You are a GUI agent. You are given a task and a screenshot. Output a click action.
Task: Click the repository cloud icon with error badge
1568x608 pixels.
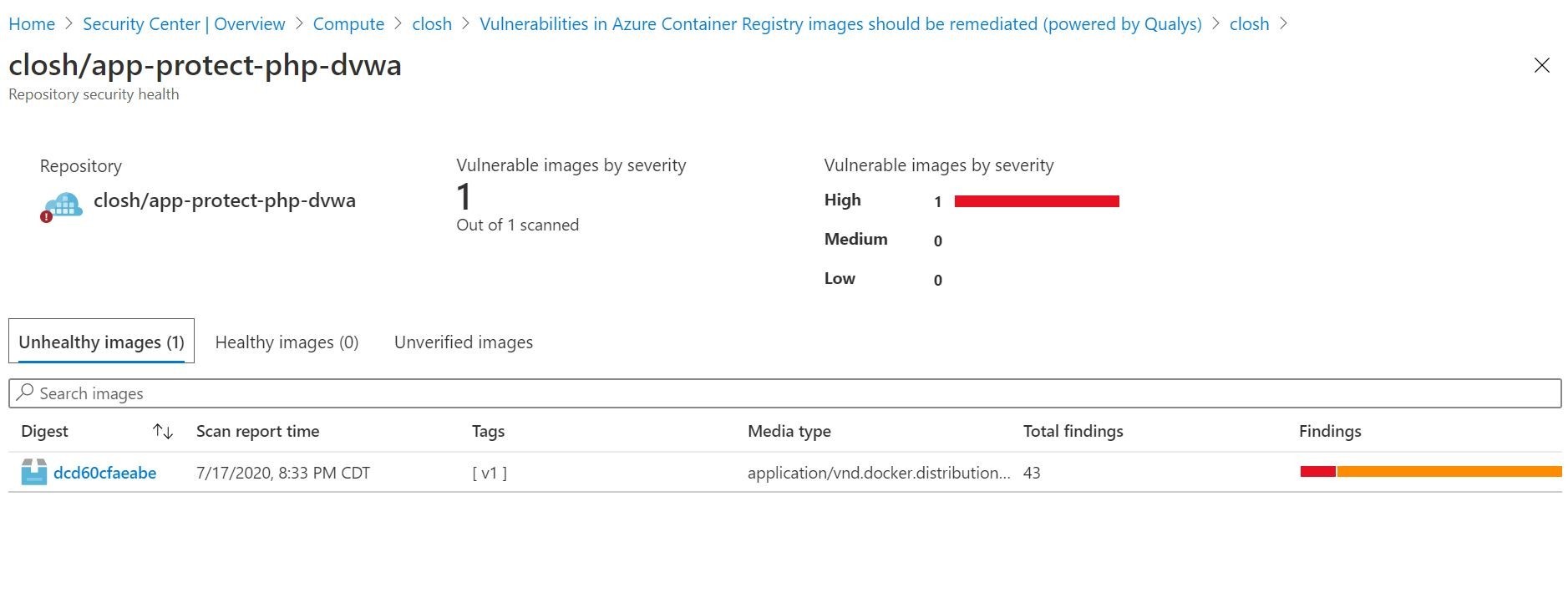point(62,205)
